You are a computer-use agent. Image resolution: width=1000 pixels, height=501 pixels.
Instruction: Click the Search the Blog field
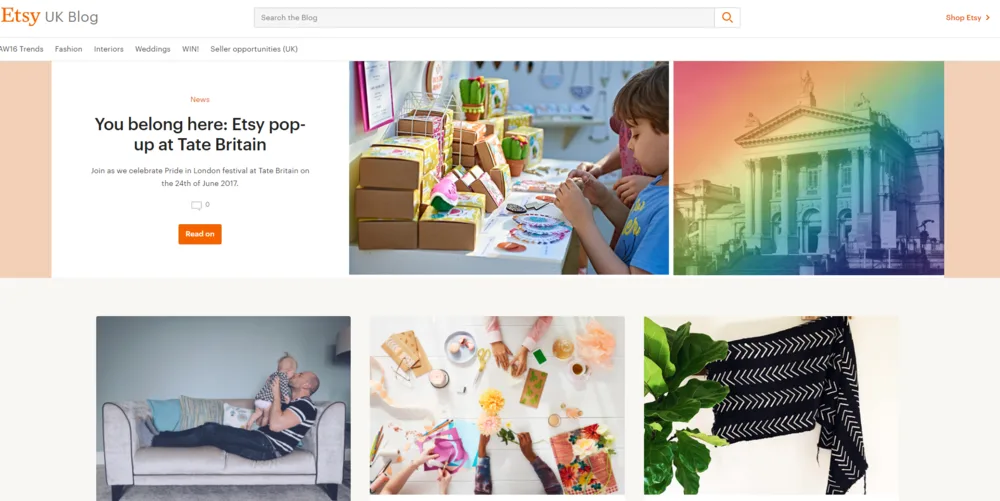484,18
